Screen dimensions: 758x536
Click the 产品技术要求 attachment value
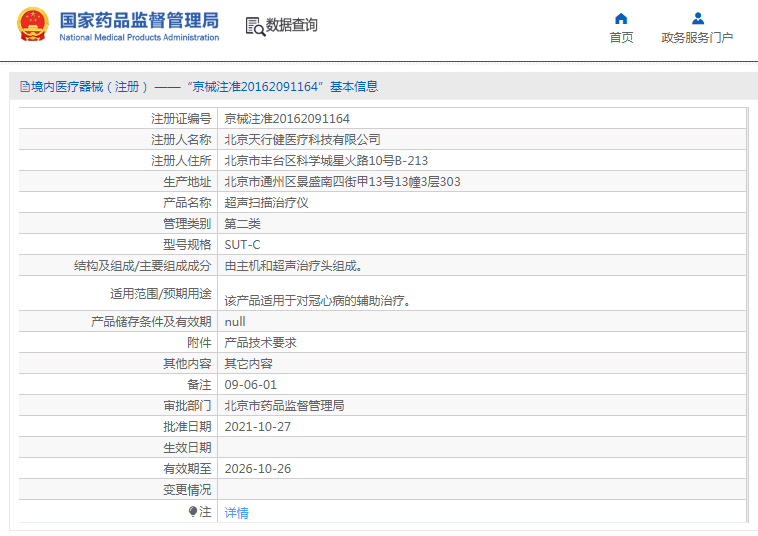(x=260, y=343)
